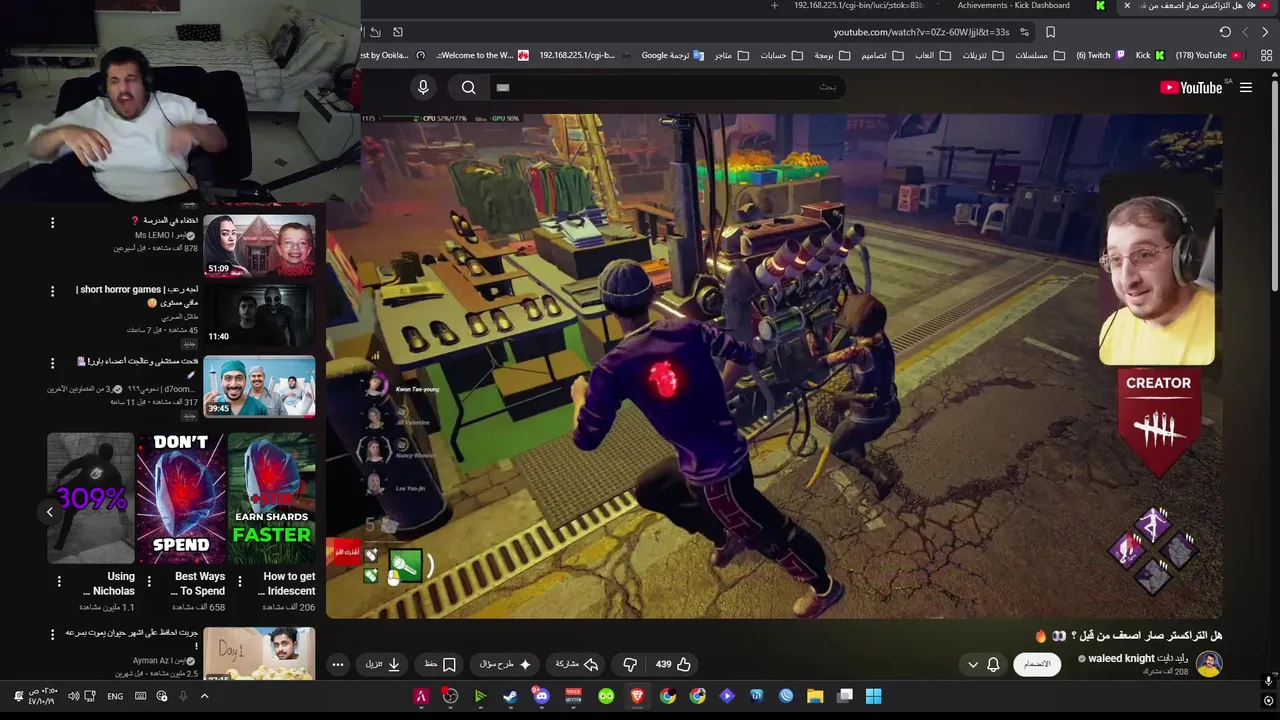This screenshot has height=720, width=1280.
Task: Open the YouTube hamburger guide menu
Action: coord(1246,88)
